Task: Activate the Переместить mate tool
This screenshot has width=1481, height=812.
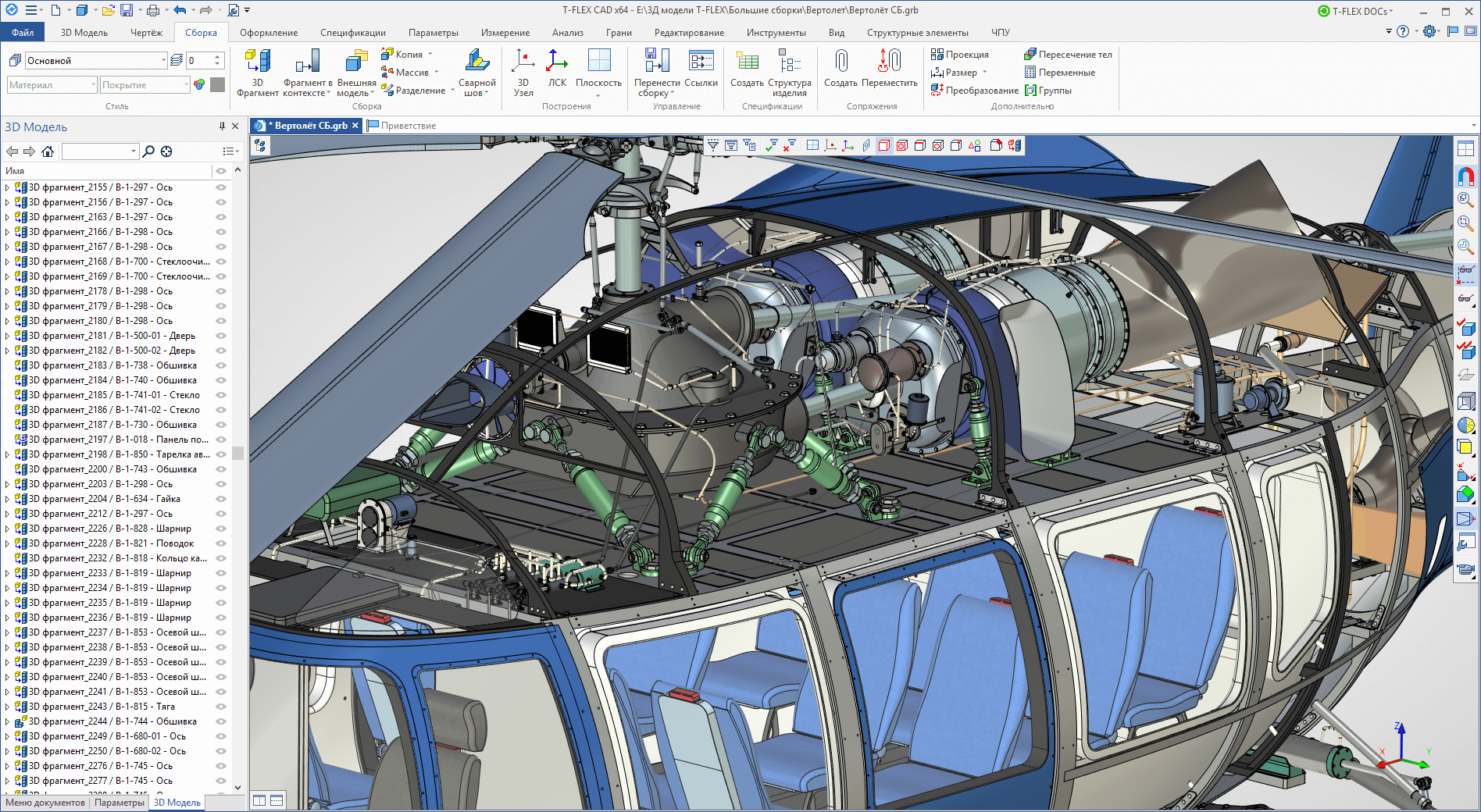Action: pyautogui.click(x=890, y=69)
